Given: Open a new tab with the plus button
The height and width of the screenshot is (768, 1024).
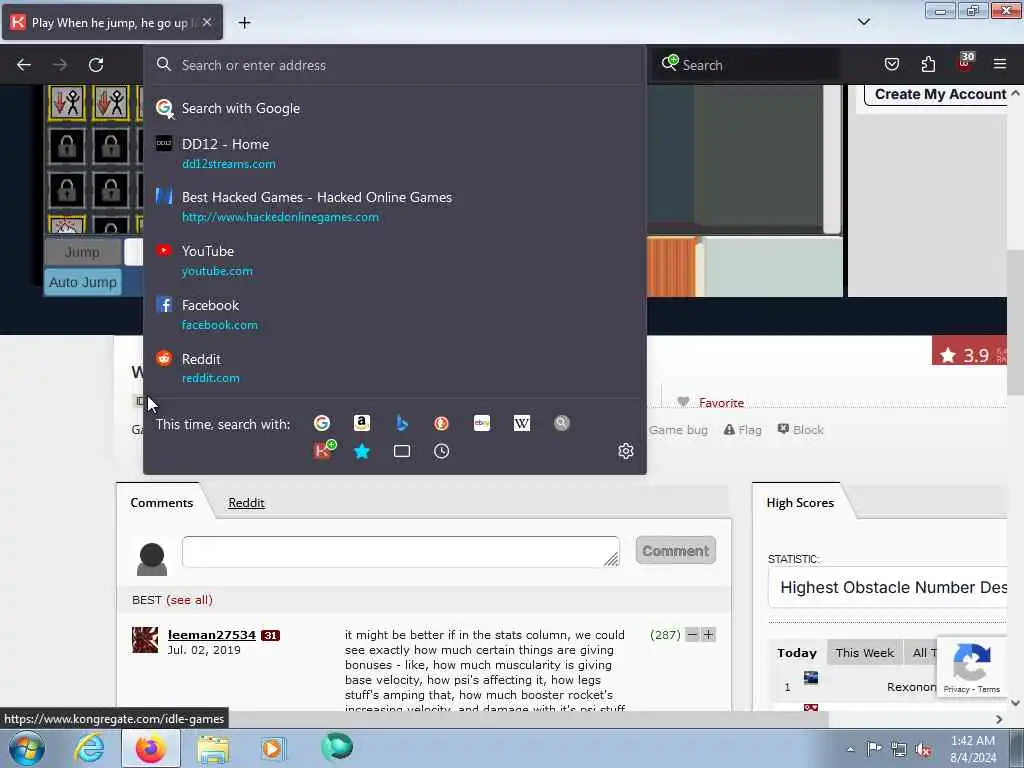Looking at the screenshot, I should 244,23.
